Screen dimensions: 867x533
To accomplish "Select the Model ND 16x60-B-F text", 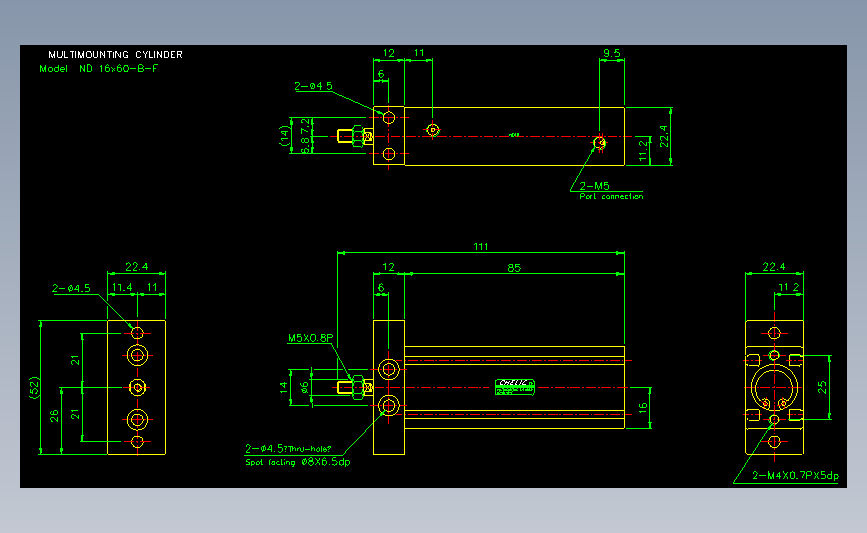I will click(98, 69).
